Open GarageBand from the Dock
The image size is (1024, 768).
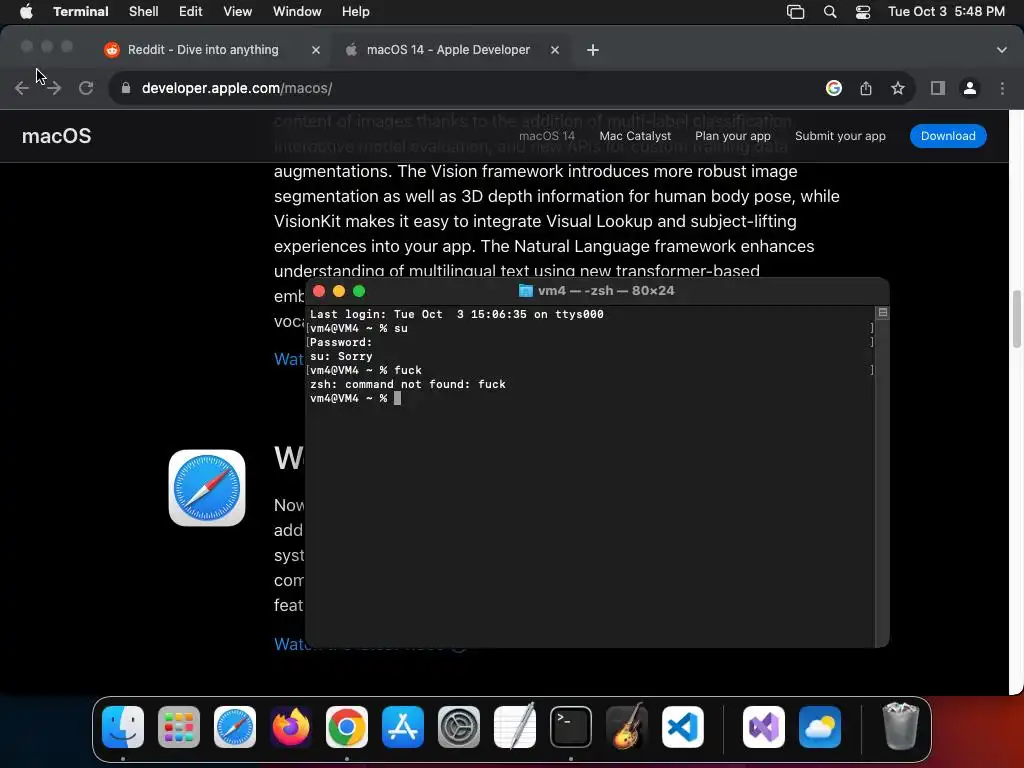click(627, 727)
